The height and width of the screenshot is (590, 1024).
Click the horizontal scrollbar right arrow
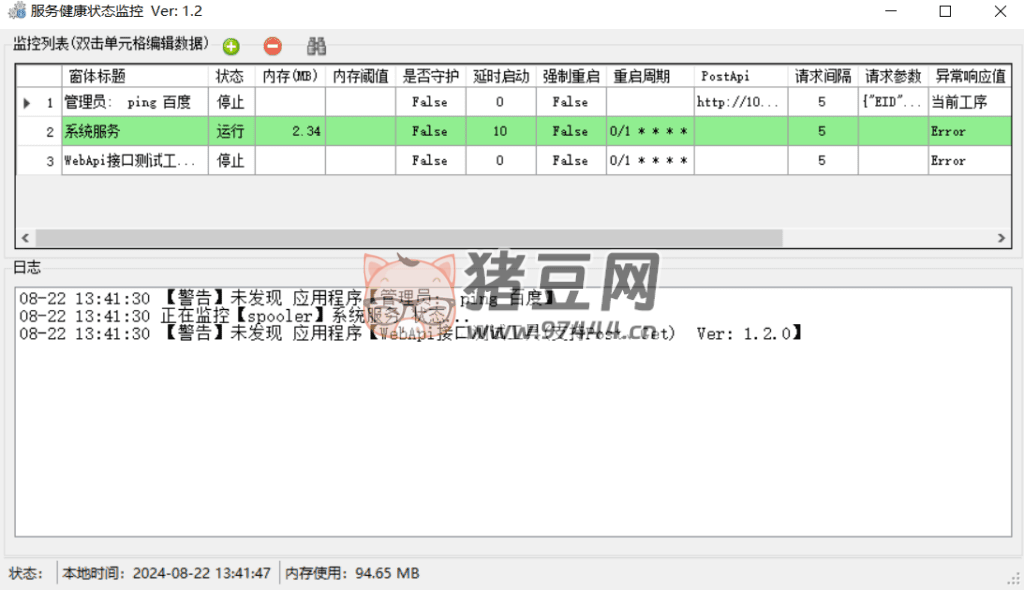(1001, 238)
